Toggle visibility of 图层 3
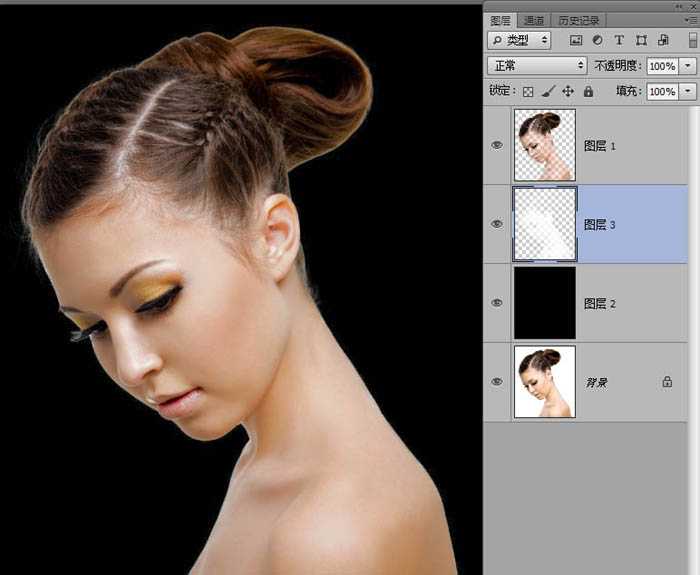 point(497,224)
